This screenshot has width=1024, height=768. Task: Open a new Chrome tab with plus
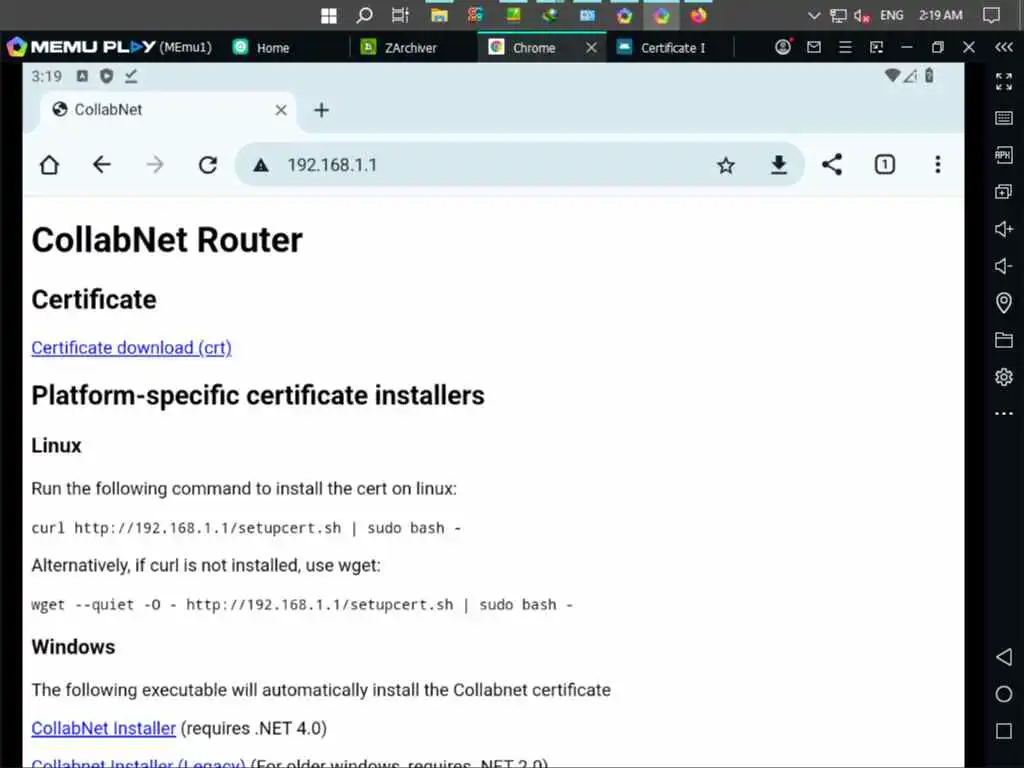[321, 110]
